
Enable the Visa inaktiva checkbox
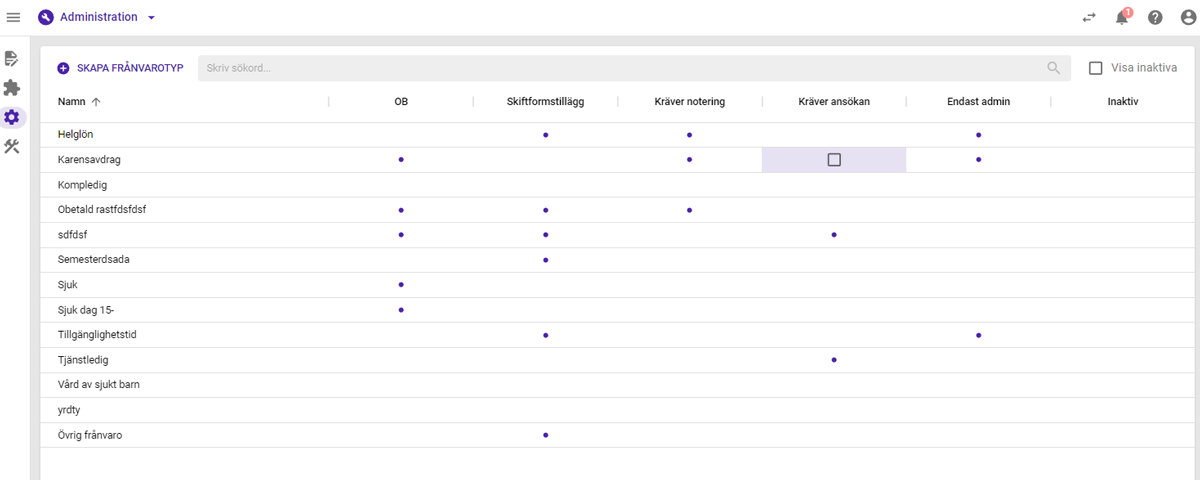[x=1096, y=68]
